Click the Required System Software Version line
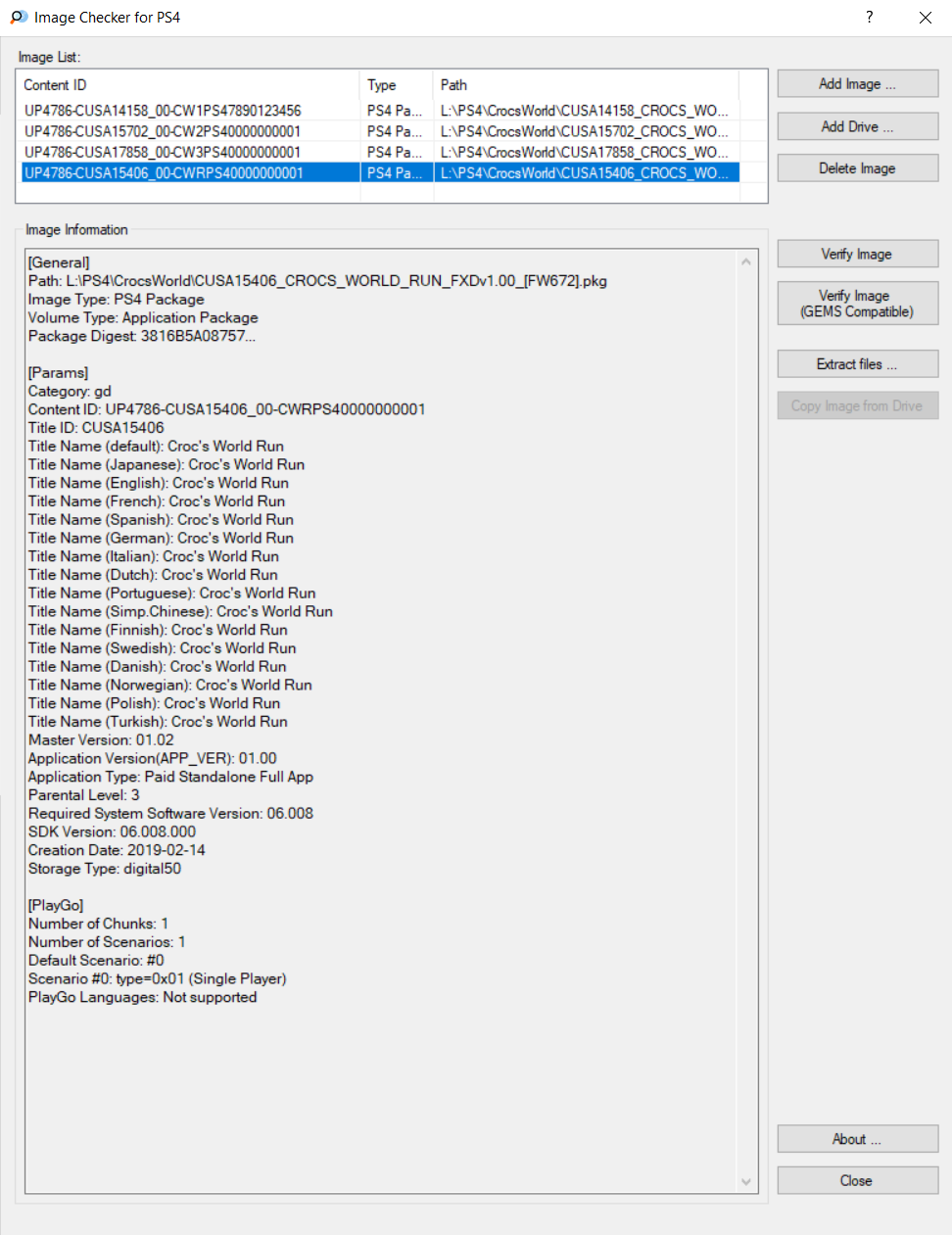This screenshot has height=1235, width=952. [x=170, y=814]
